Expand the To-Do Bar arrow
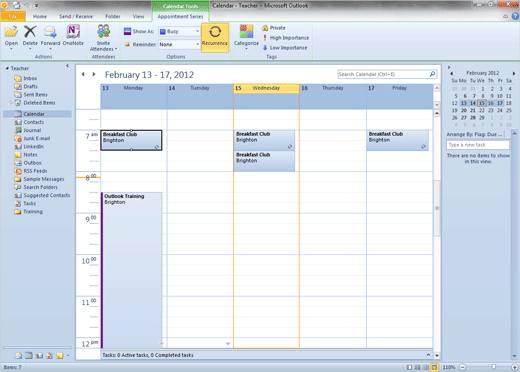 pyautogui.click(x=449, y=67)
